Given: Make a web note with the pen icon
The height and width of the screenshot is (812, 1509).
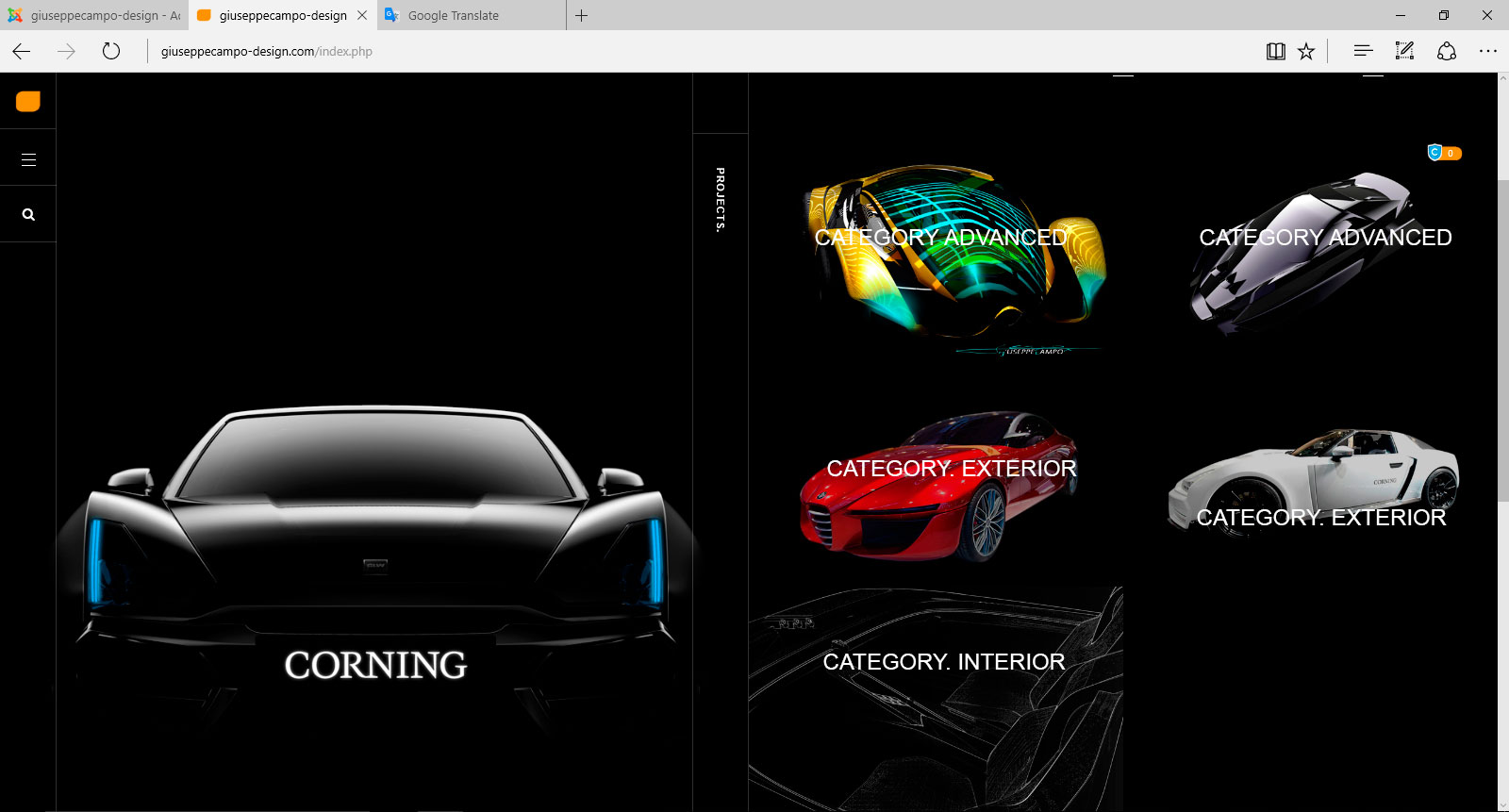Looking at the screenshot, I should [1404, 51].
